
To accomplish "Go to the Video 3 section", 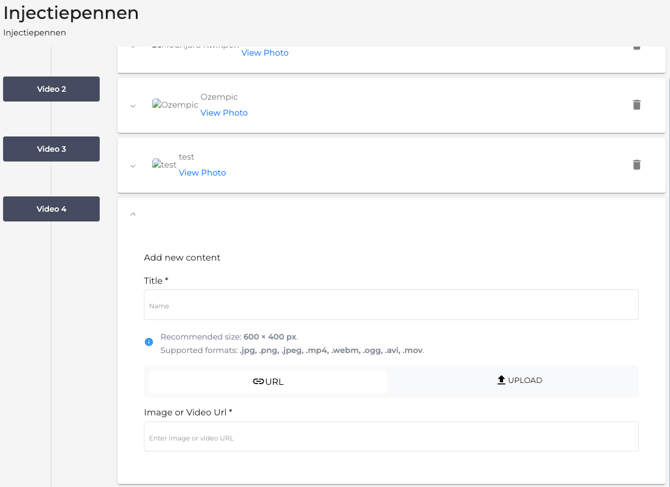I will pos(51,149).
